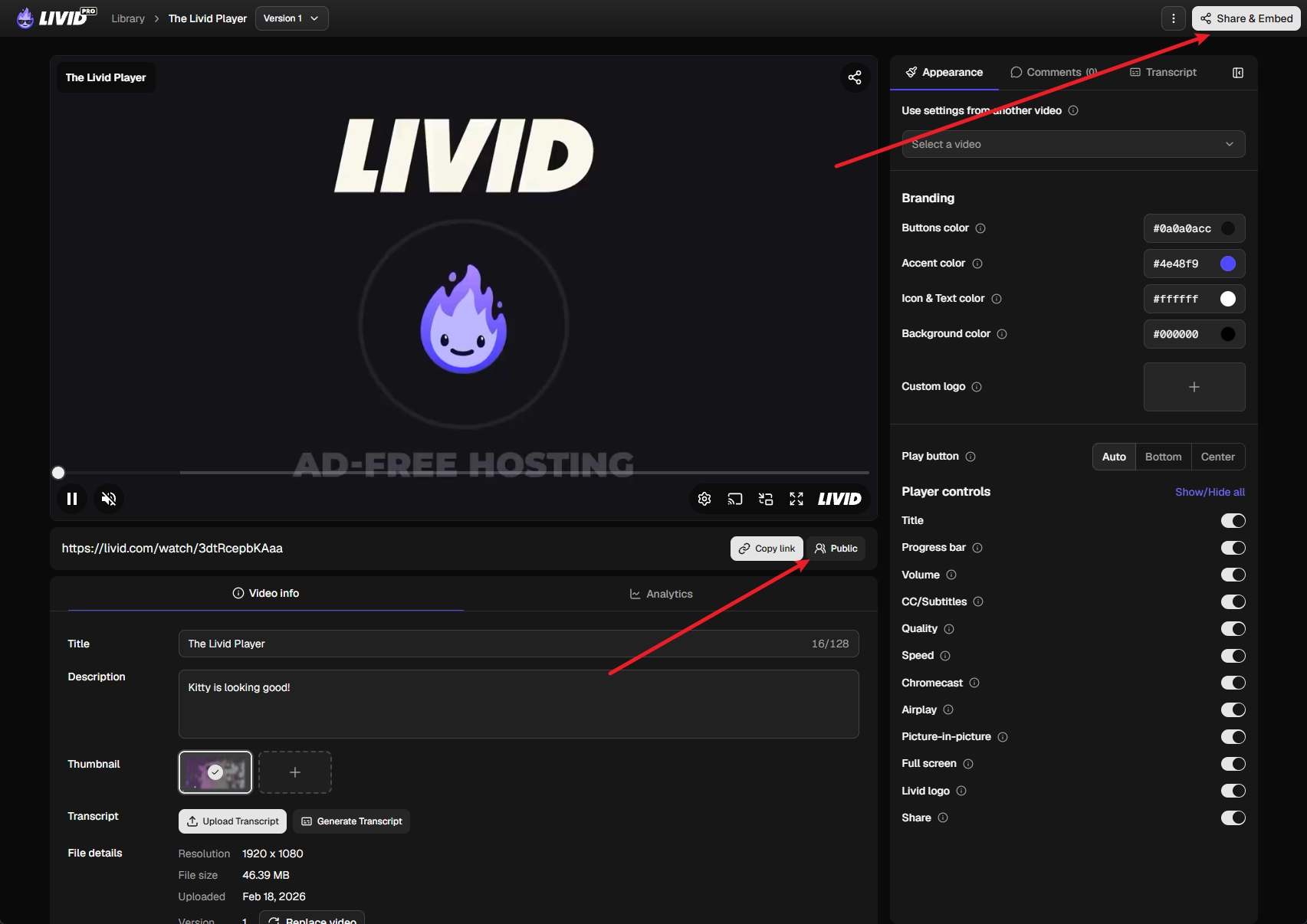Set Play button position to Bottom

coord(1164,457)
